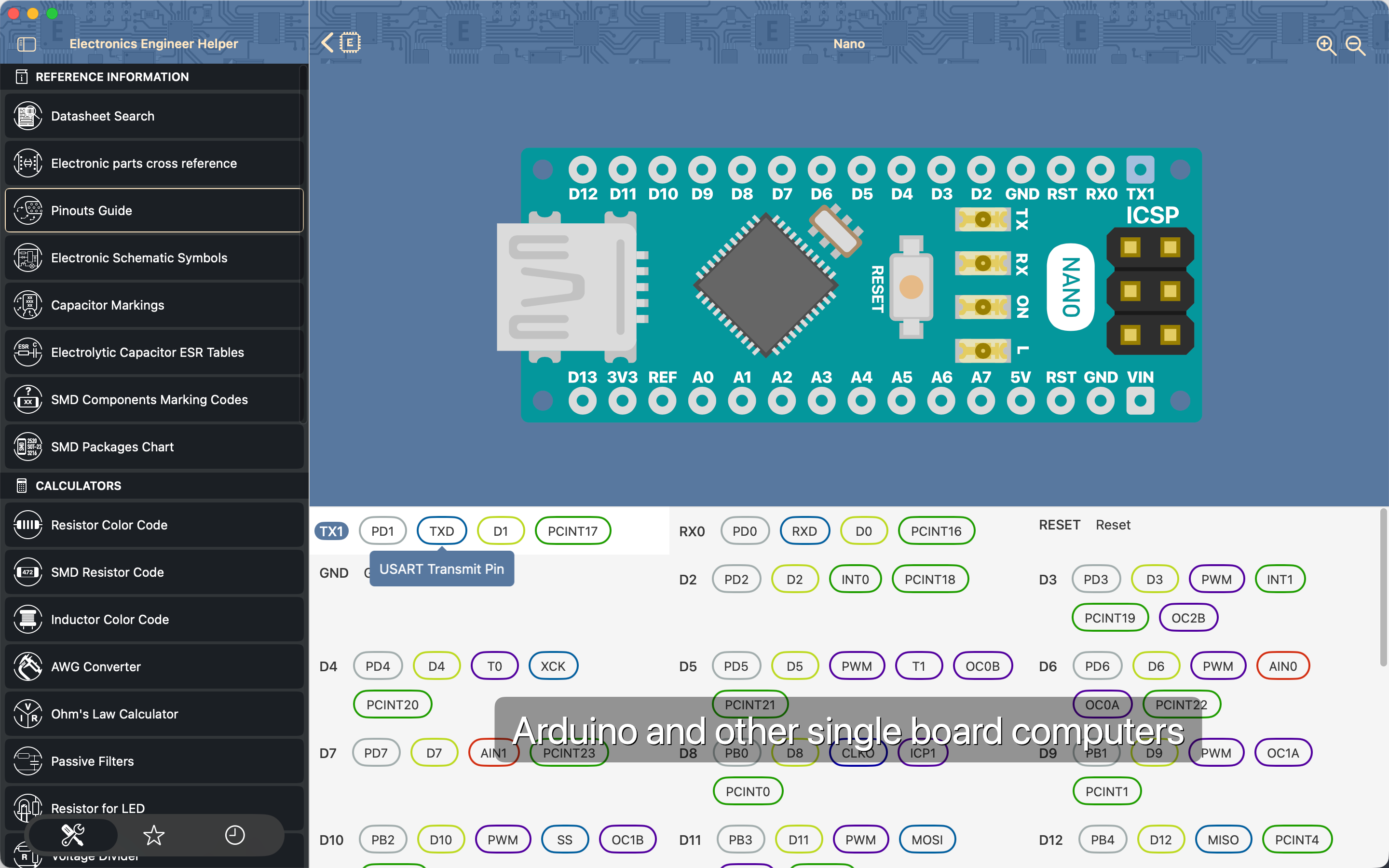Click the XCK tag for D4
The height and width of the screenshot is (868, 1389).
pyautogui.click(x=553, y=666)
